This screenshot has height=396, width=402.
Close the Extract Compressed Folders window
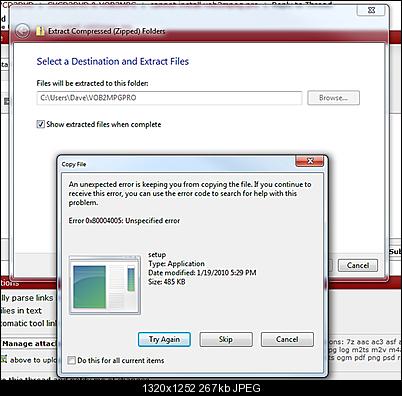tap(371, 10)
